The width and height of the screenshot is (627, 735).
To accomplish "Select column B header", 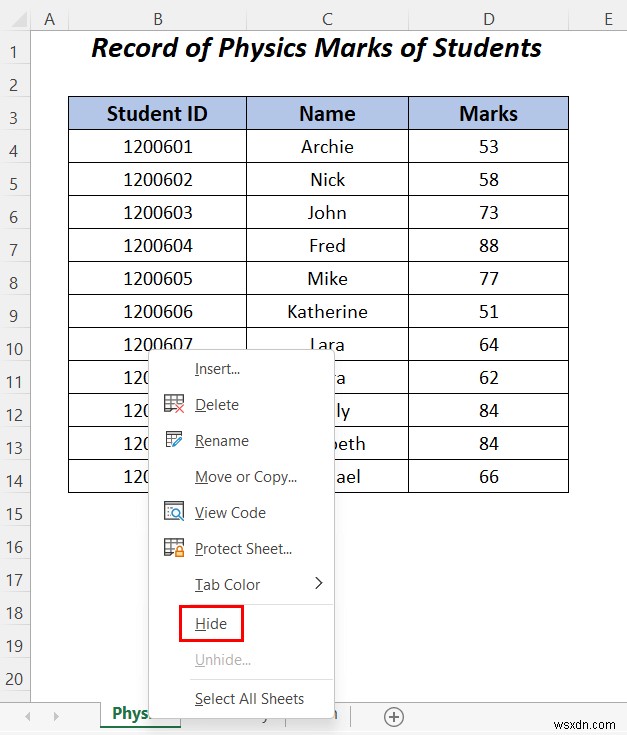I will click(x=157, y=19).
